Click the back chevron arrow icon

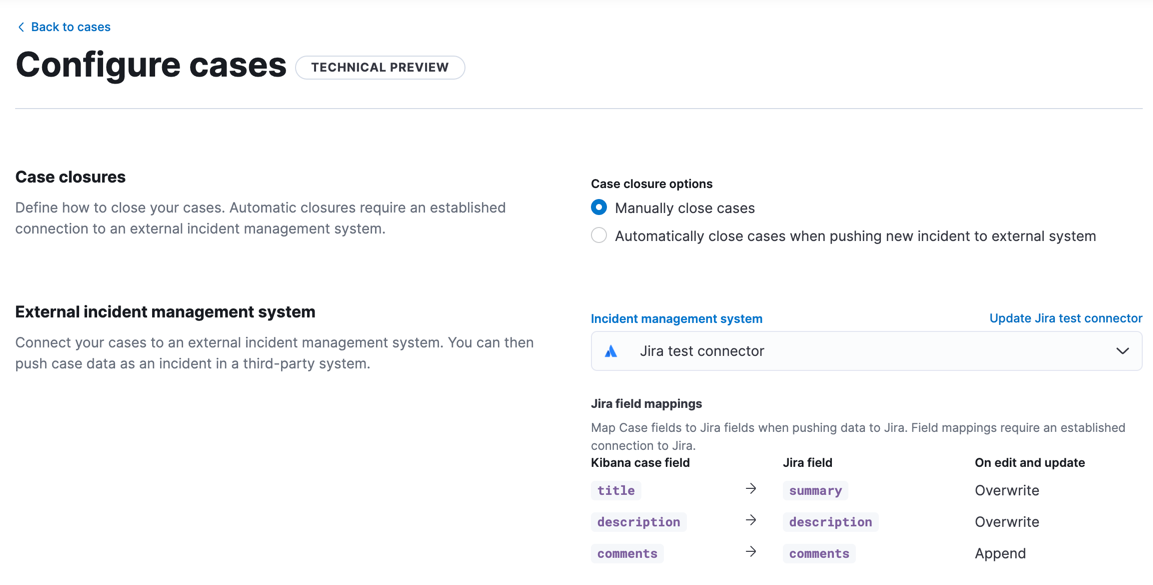21,27
